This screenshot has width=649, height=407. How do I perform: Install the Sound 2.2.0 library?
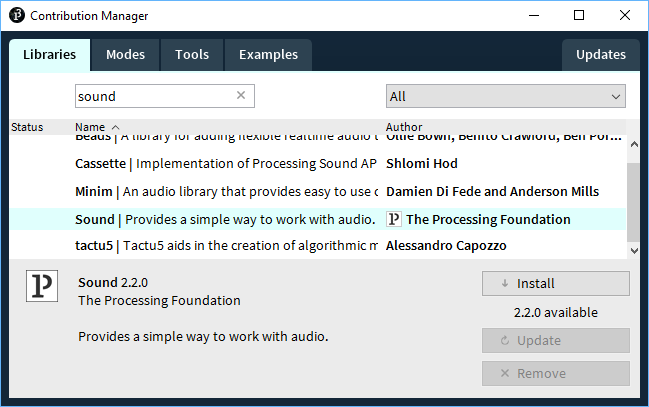555,284
